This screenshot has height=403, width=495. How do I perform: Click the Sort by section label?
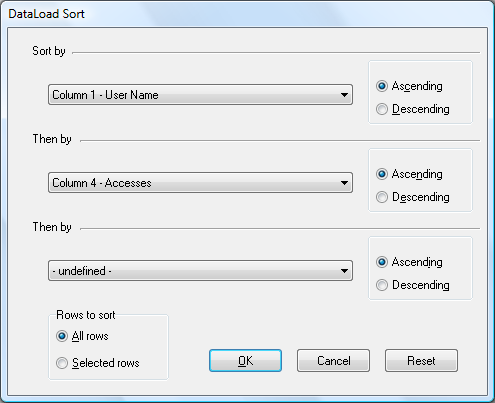click(49, 51)
